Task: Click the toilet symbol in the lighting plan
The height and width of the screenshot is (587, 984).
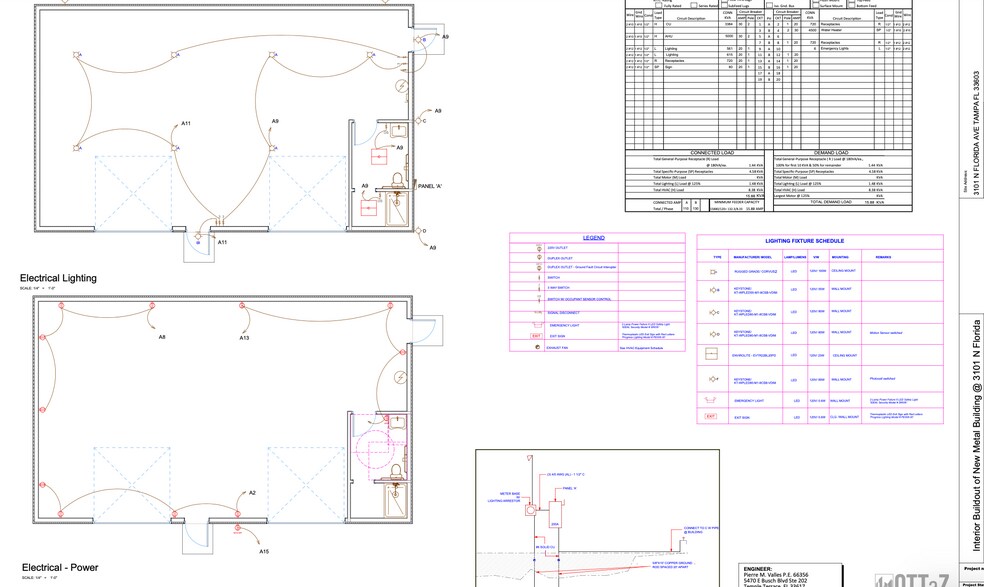Action: [x=398, y=181]
